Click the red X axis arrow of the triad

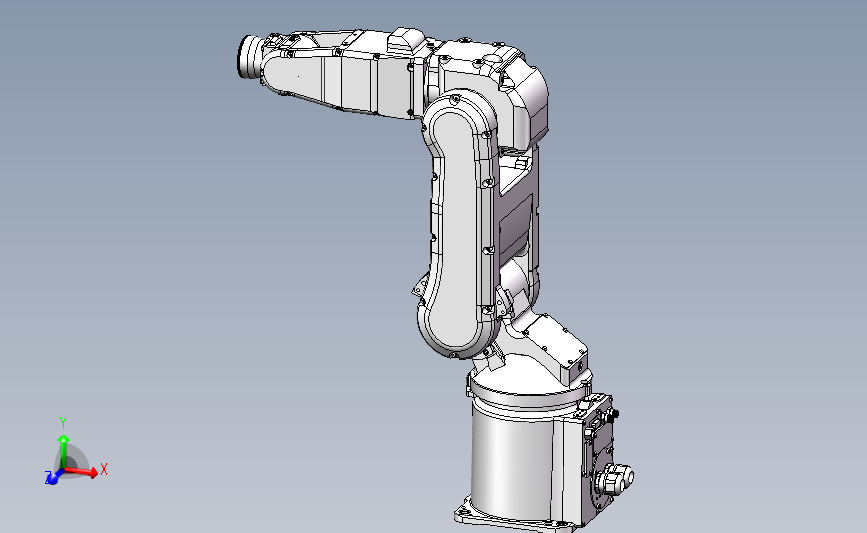pos(82,471)
